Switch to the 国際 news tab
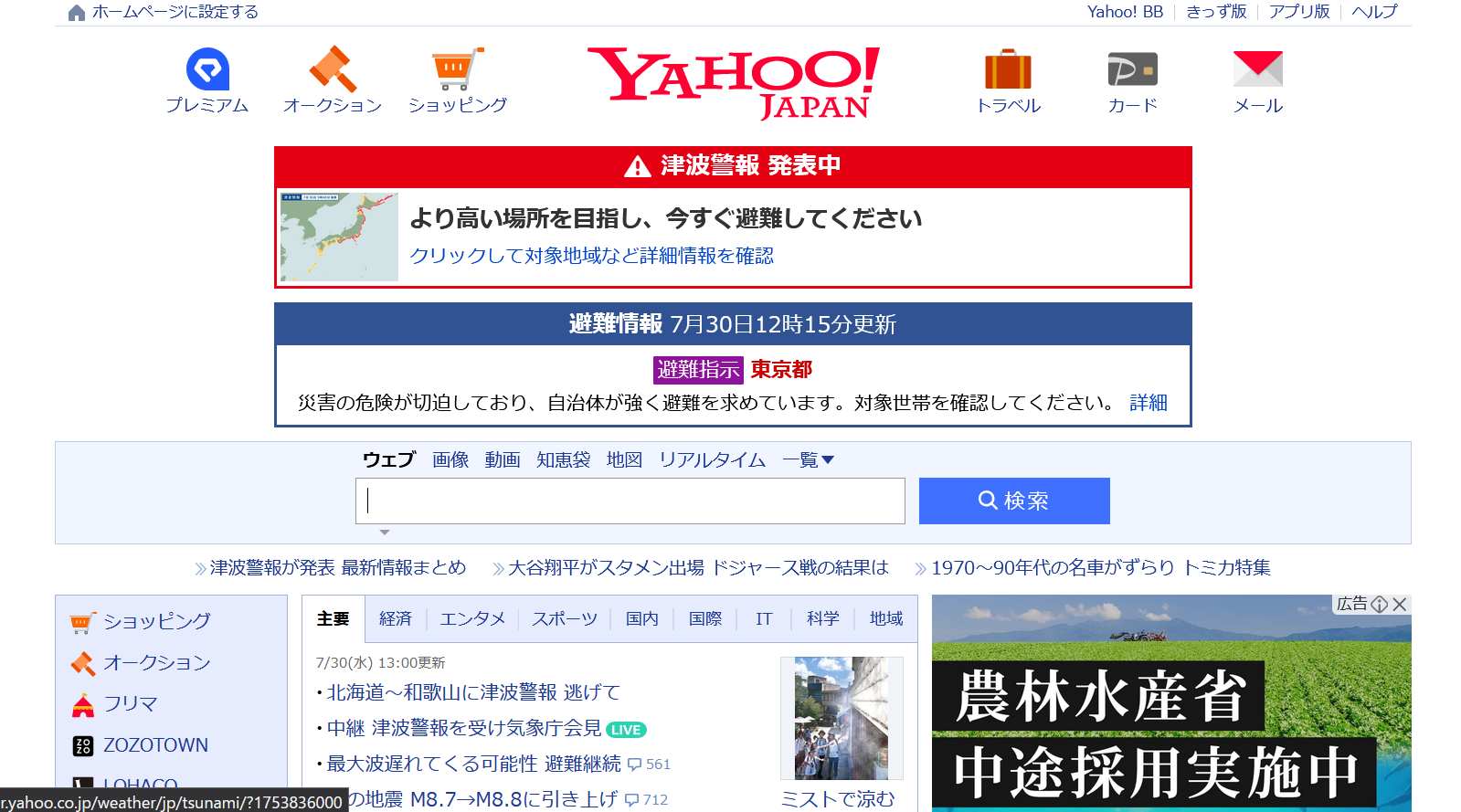The height and width of the screenshot is (812, 1461). click(705, 618)
